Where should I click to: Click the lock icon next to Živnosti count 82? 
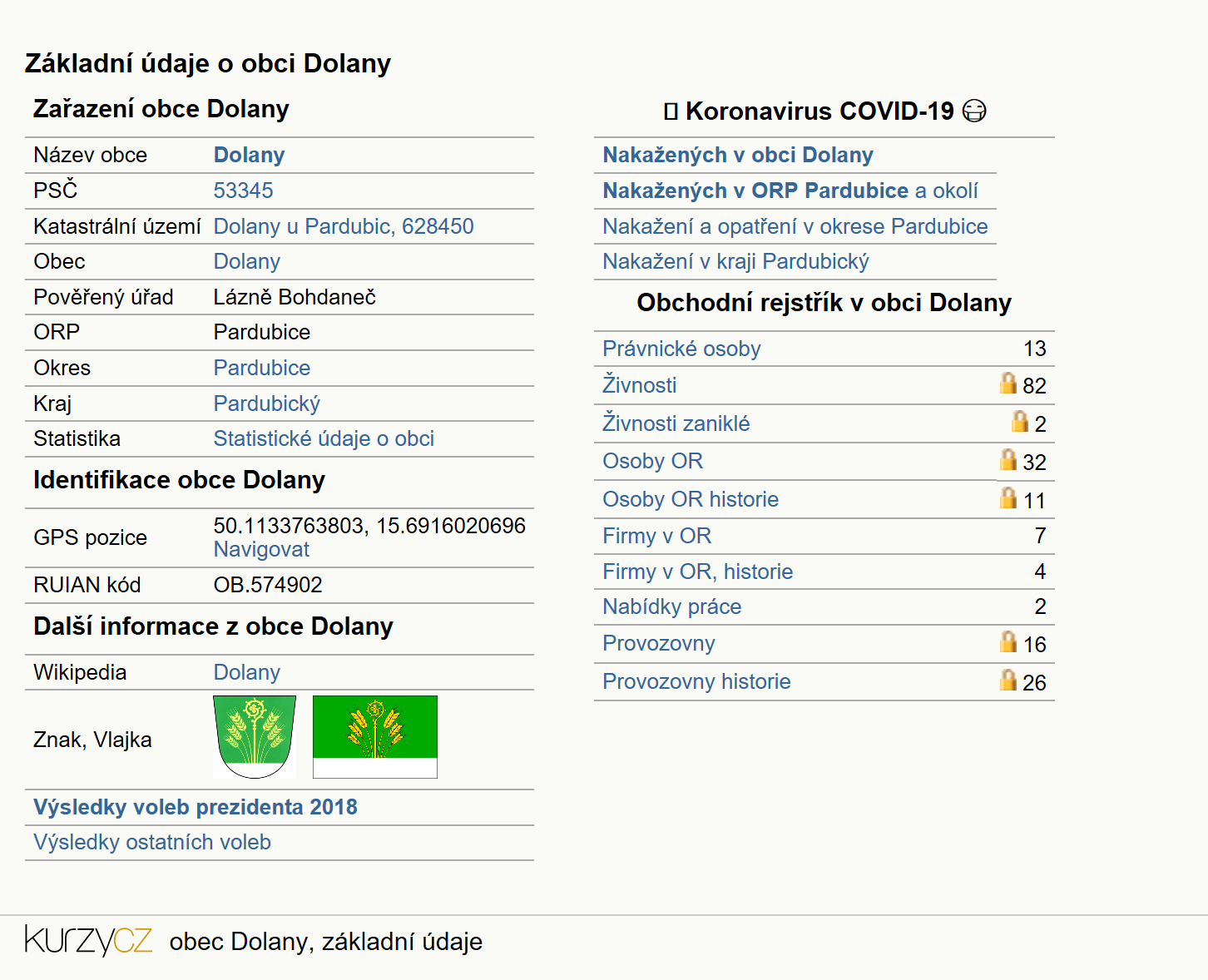[1008, 383]
